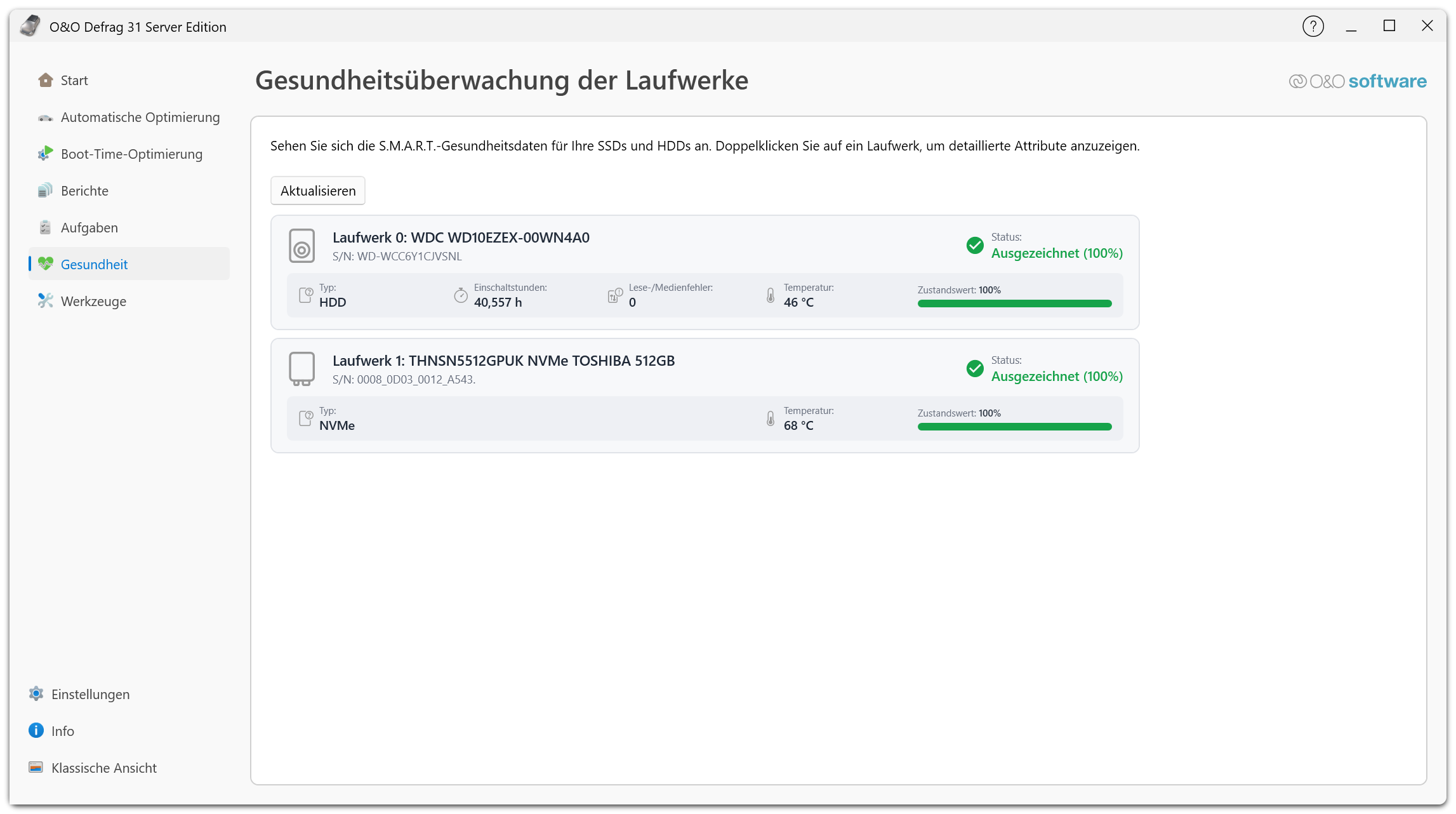Open help via the question mark icon
Image resolution: width=1456 pixels, height=814 pixels.
point(1313,27)
